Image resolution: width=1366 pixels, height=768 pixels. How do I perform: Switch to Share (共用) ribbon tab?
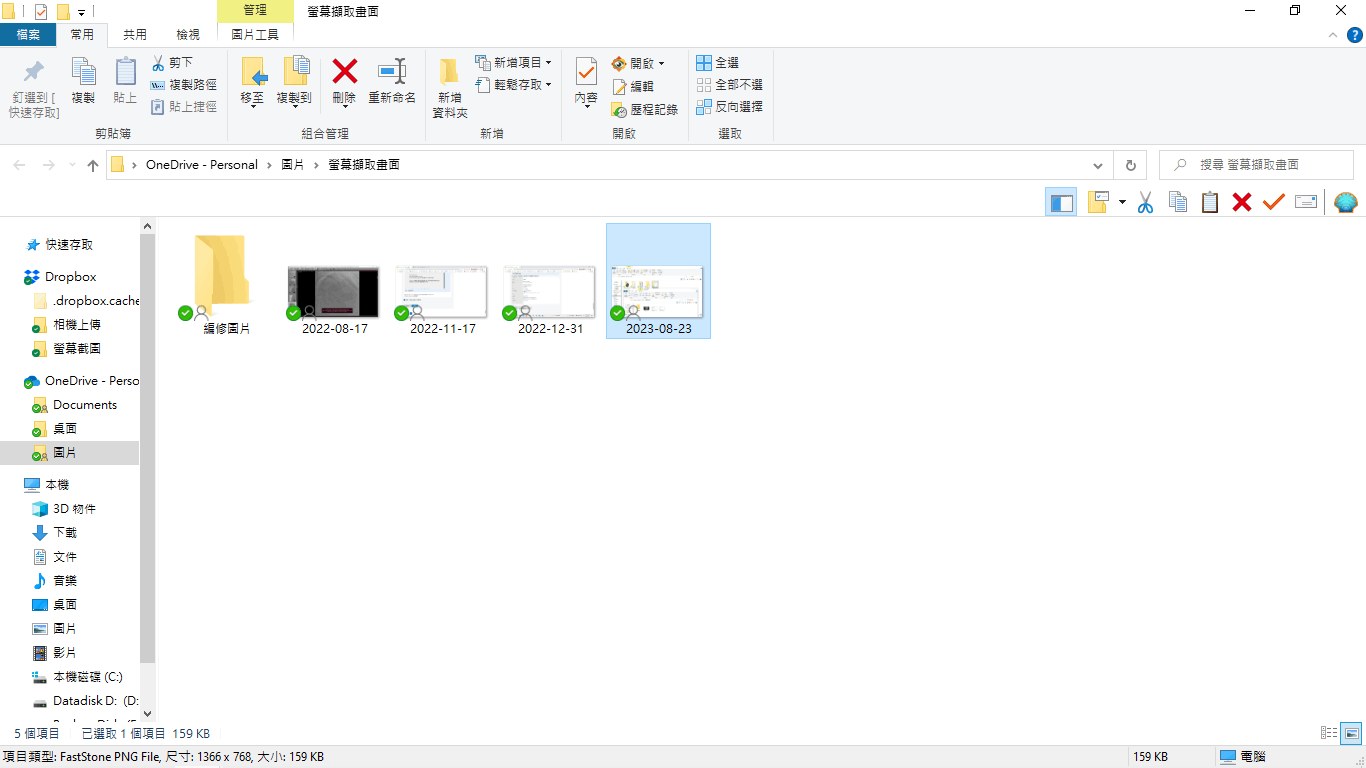click(135, 34)
